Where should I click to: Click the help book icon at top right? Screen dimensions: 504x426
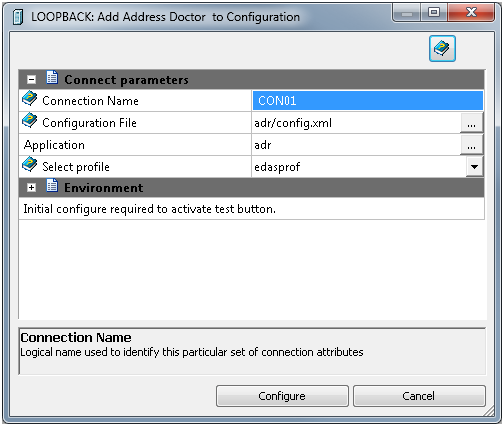click(x=442, y=49)
